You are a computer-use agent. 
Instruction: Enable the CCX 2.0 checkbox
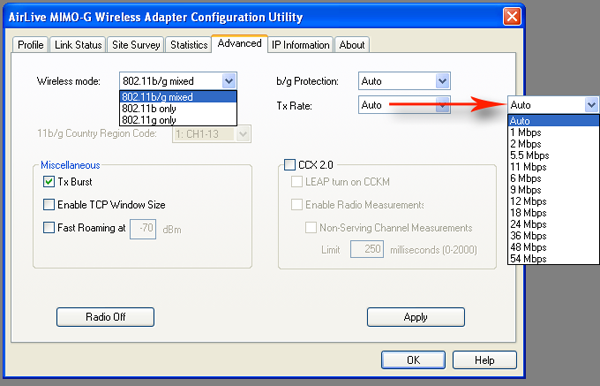pos(290,165)
